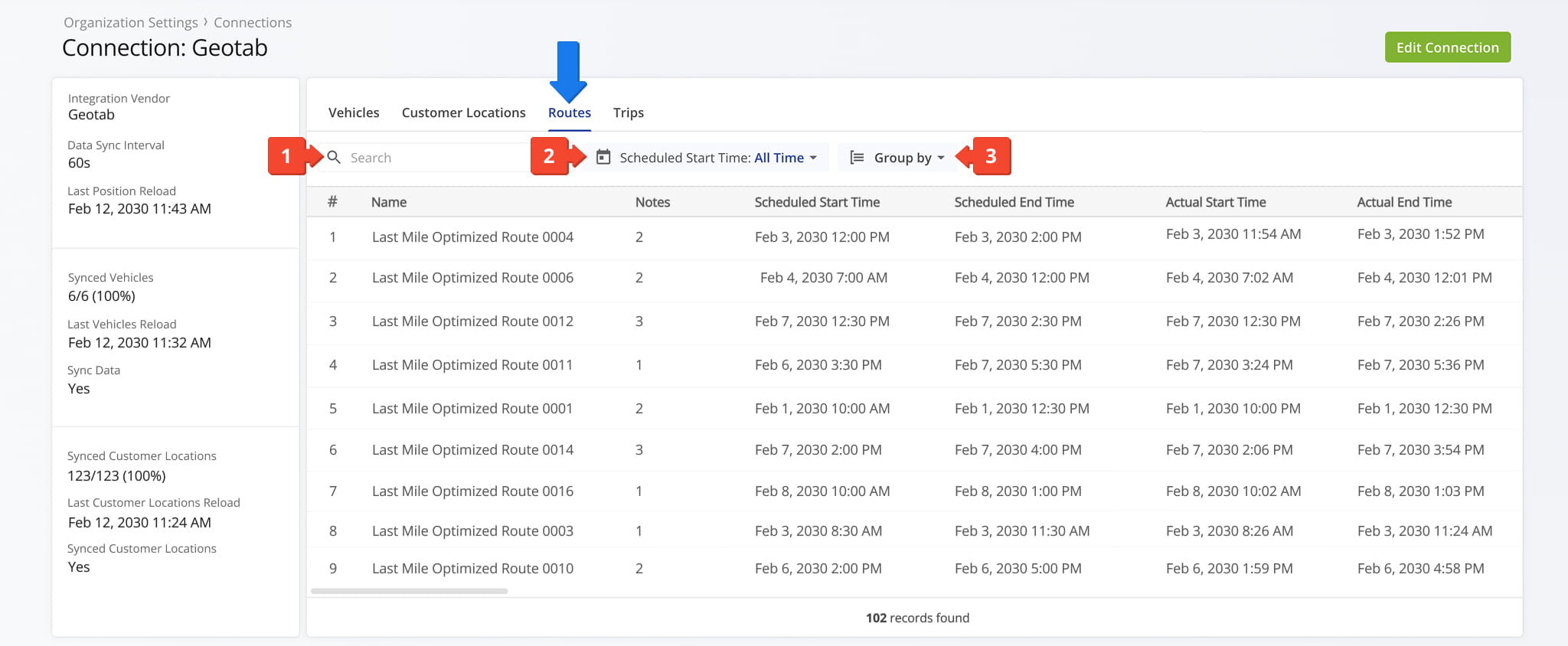Screen dimensions: 1568x646
Task: Select Last Mile Optimized Route 0011
Action: point(472,365)
